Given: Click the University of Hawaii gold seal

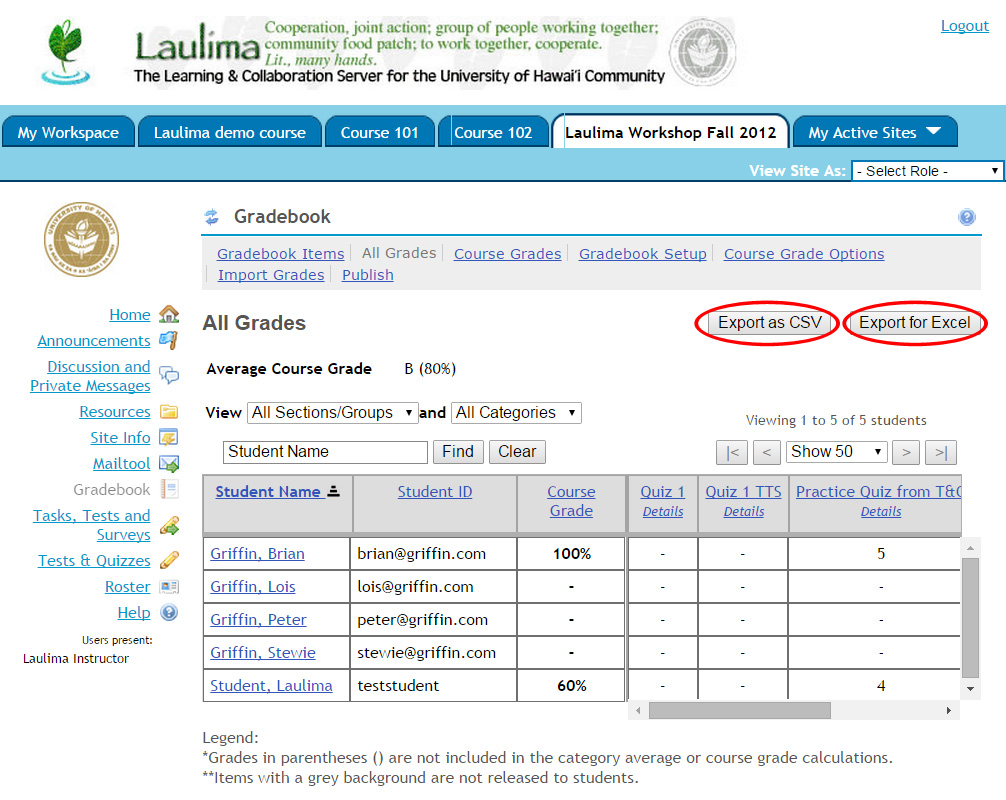Looking at the screenshot, I should [x=81, y=239].
